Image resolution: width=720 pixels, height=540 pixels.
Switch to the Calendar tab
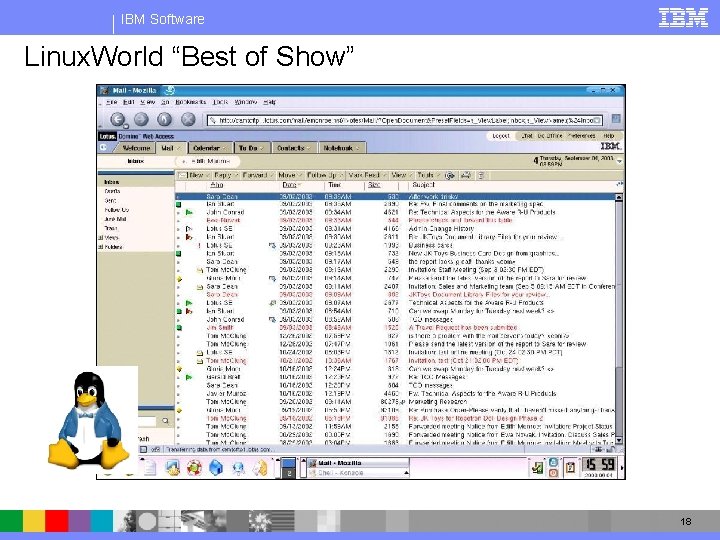coord(209,148)
